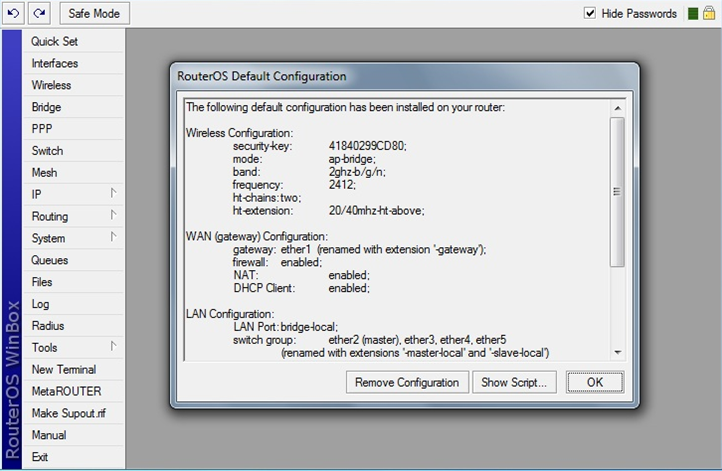Click the 'WAN (gateway) Configuration:' heading
The image size is (722, 471).
[257, 236]
